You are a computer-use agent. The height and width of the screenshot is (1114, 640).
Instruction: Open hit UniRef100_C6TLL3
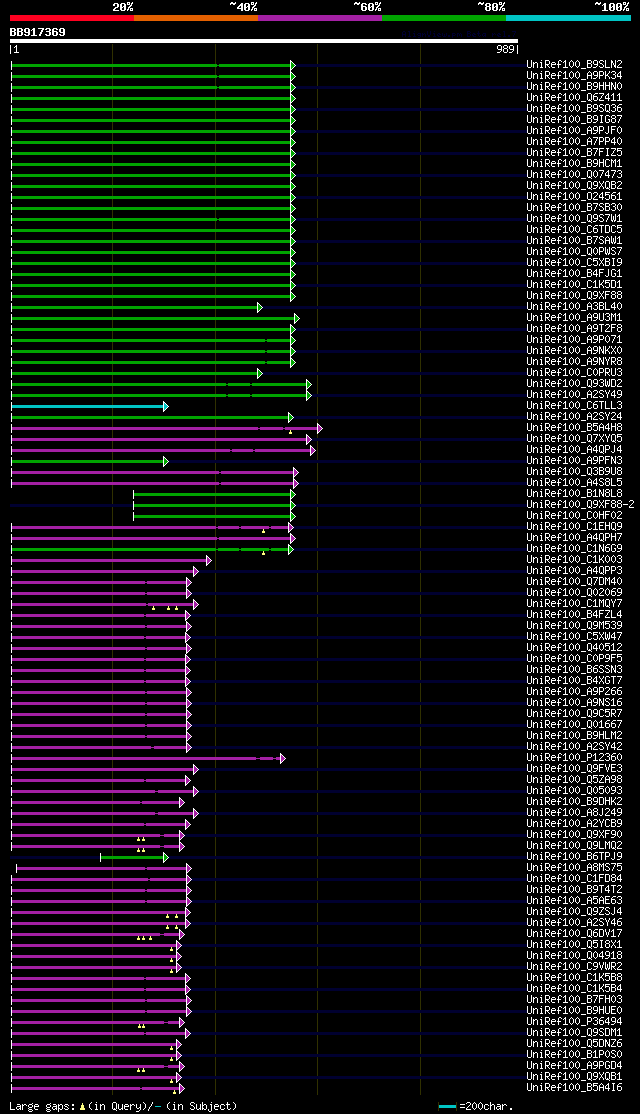(575, 406)
